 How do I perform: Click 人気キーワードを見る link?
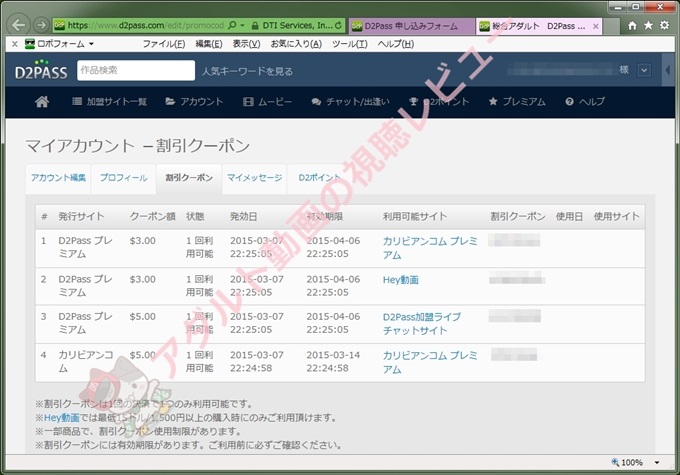247,71
